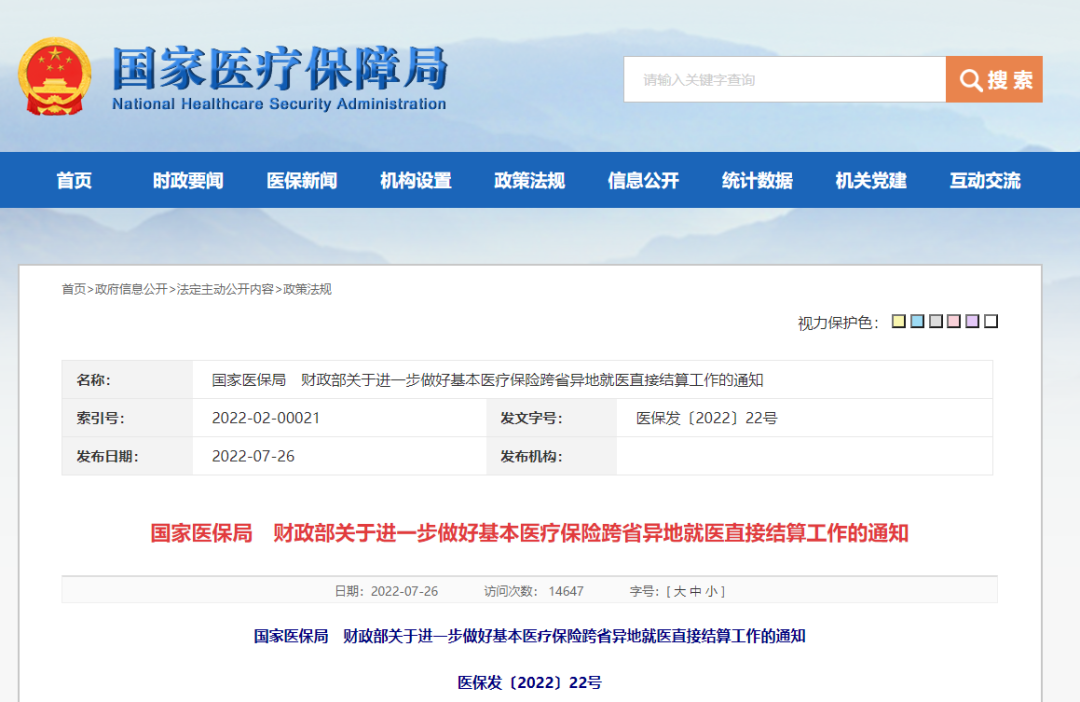This screenshot has width=1080, height=702.
Task: Click the national emblem logo
Action: tap(54, 77)
